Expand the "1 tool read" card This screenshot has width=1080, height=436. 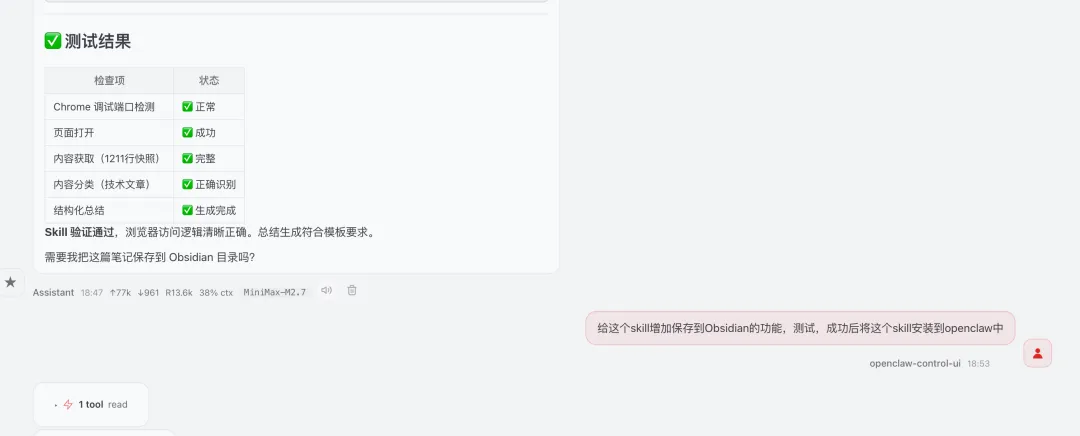(x=91, y=405)
